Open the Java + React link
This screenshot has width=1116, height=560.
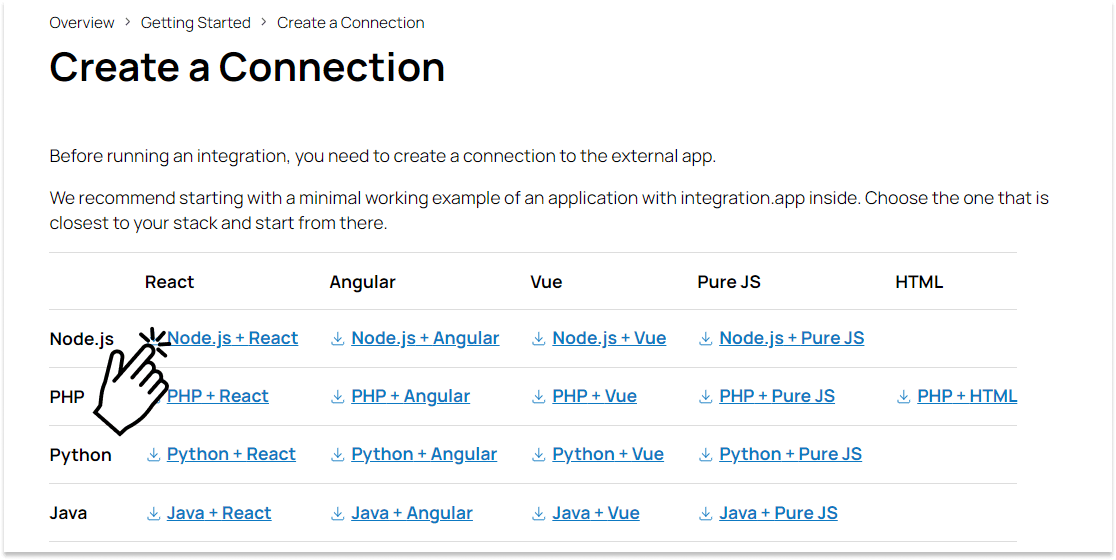(219, 513)
